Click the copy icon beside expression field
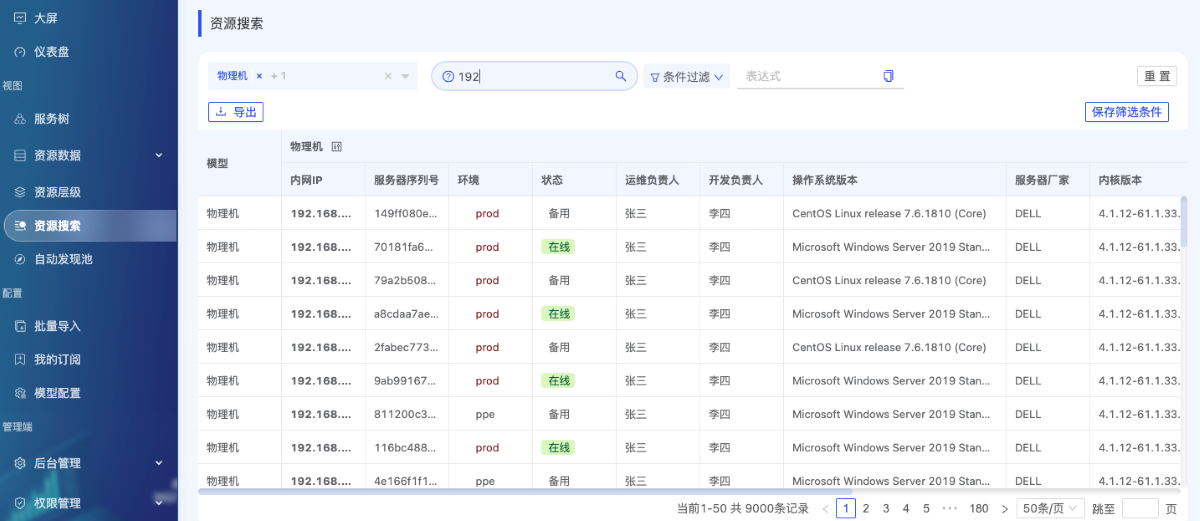 (888, 76)
